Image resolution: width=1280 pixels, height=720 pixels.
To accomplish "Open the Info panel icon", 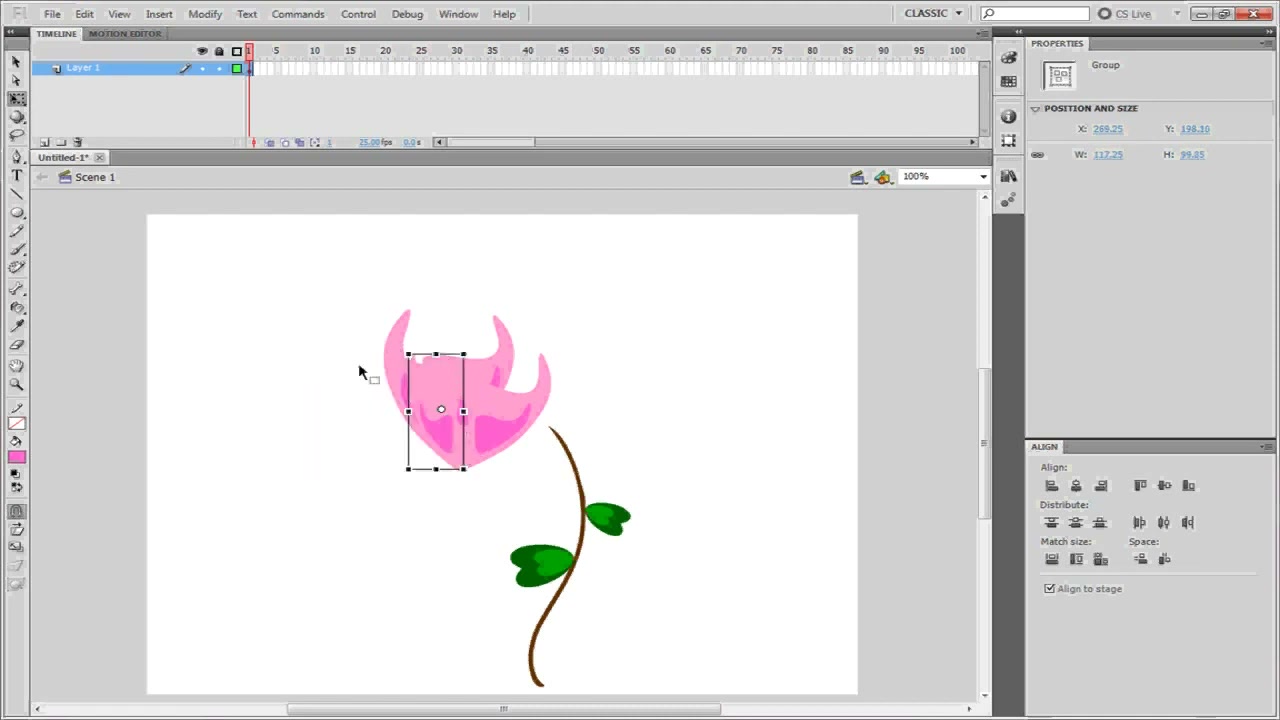I will pyautogui.click(x=1008, y=117).
